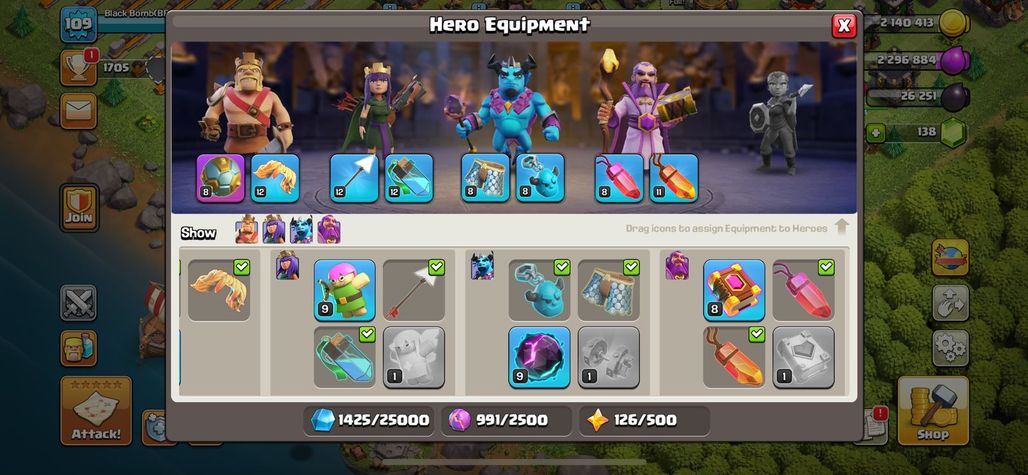This screenshot has width=1028, height=475.
Task: Tap the Starry Ore 126/500 counter
Action: point(644,420)
